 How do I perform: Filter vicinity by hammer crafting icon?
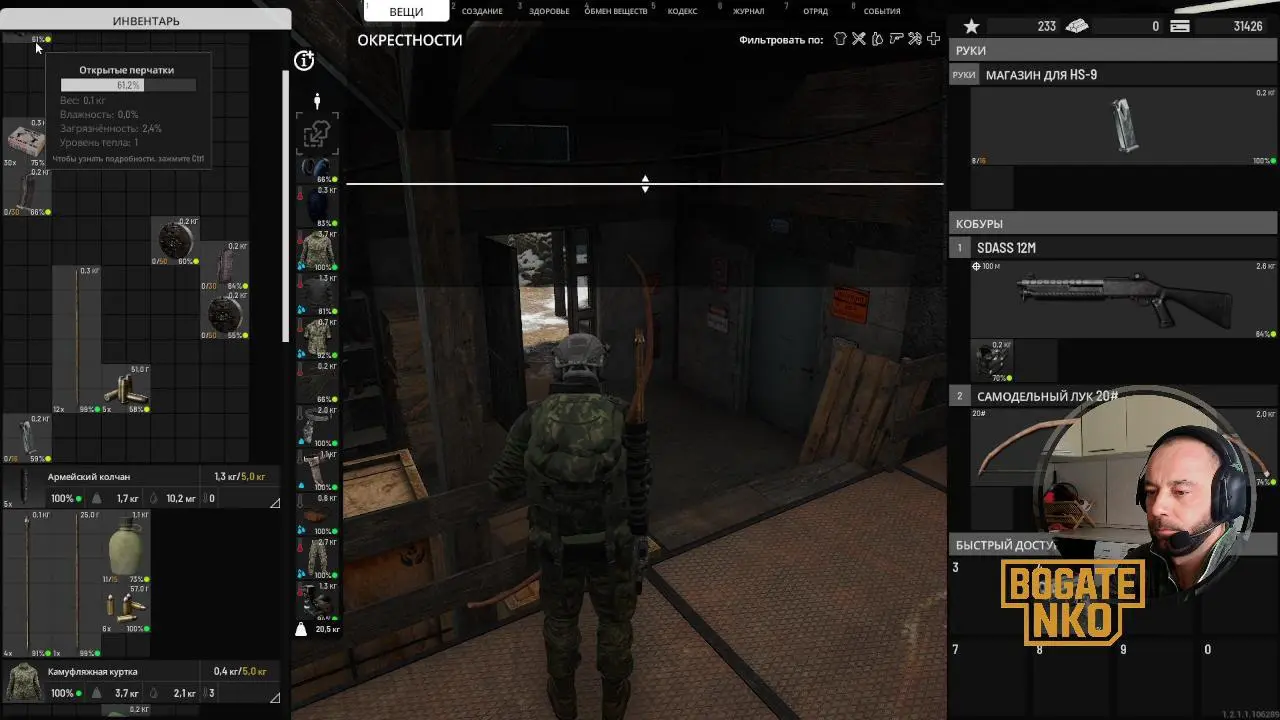coord(914,40)
